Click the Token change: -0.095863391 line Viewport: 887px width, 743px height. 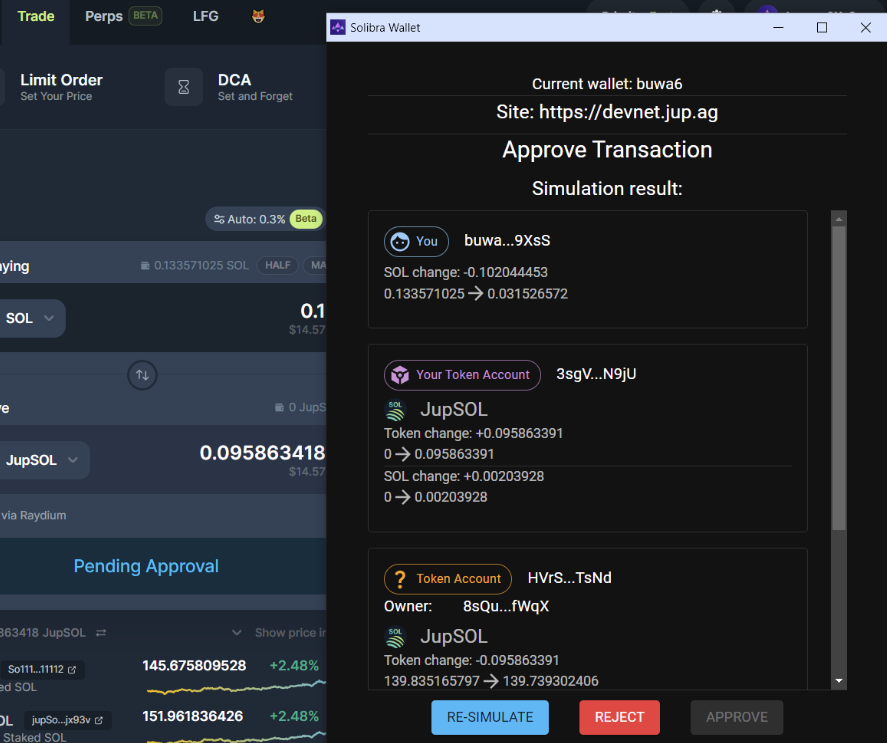pos(471,660)
